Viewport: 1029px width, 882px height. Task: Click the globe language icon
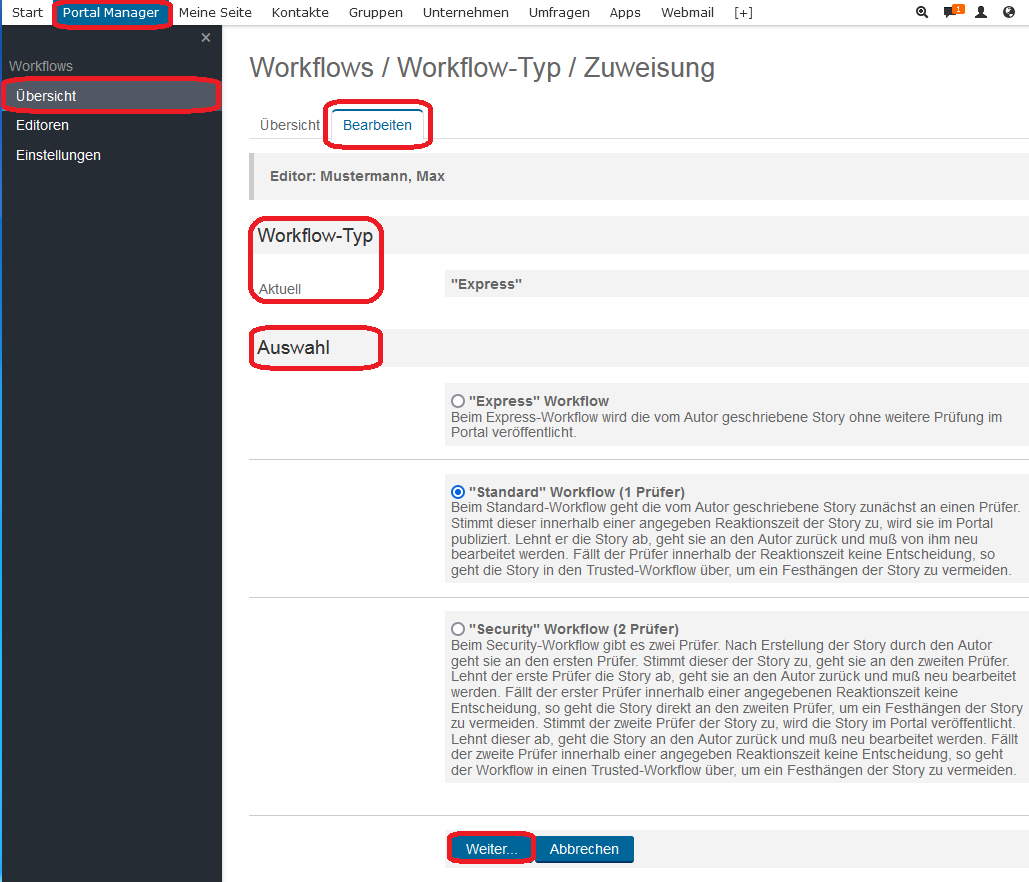[1009, 12]
